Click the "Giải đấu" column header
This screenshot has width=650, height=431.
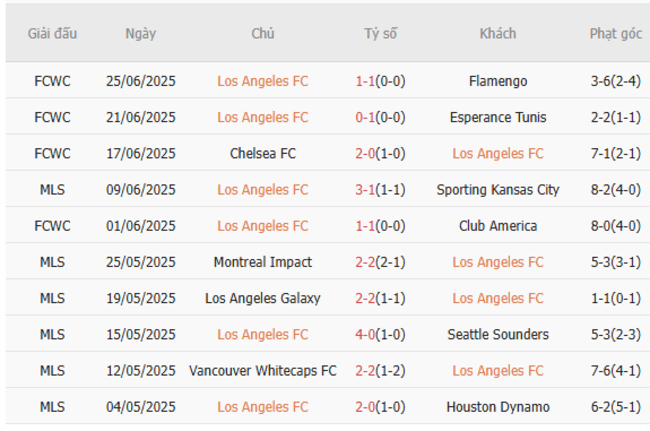52,34
